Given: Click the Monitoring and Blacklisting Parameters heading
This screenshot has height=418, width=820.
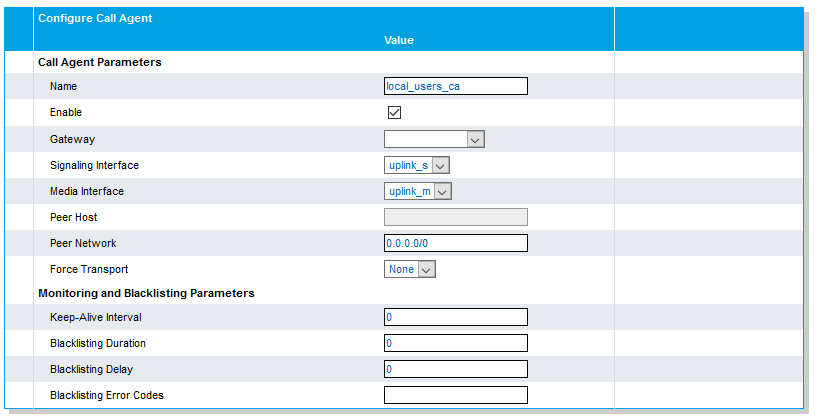Looking at the screenshot, I should (146, 294).
